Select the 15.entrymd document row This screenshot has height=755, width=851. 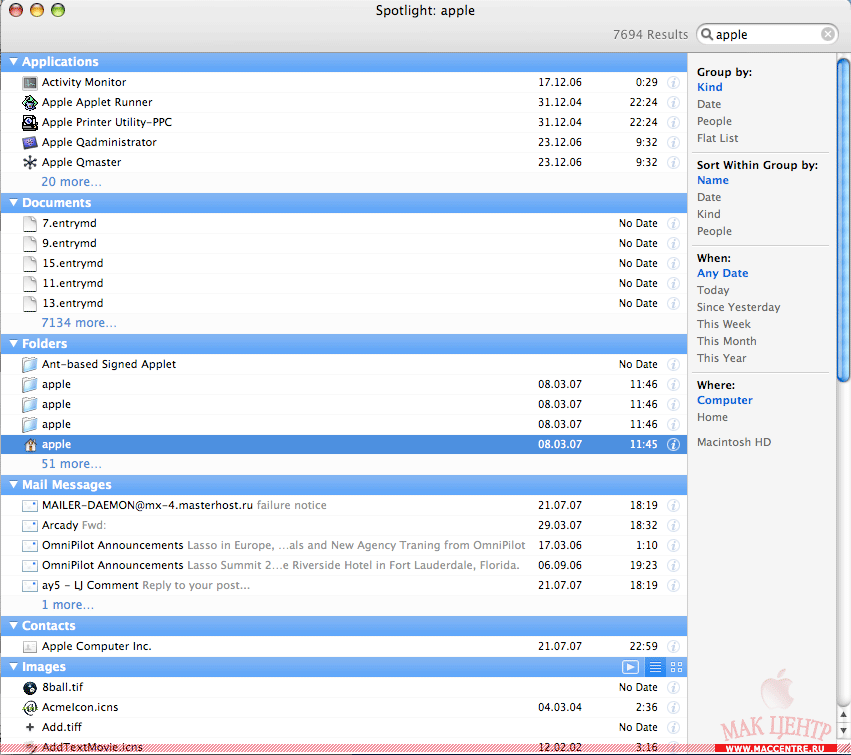[x=344, y=263]
